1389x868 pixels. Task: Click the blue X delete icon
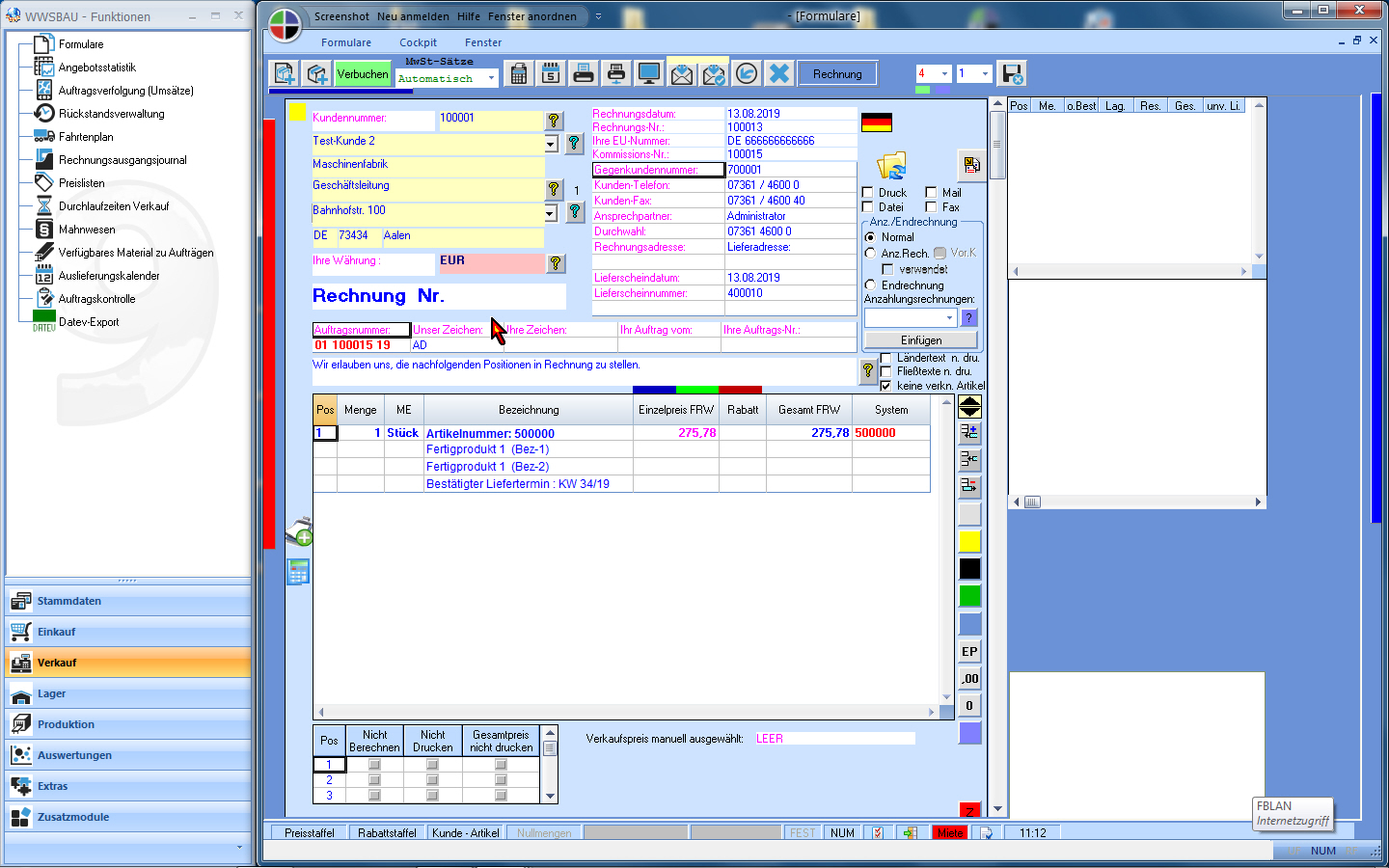[779, 74]
